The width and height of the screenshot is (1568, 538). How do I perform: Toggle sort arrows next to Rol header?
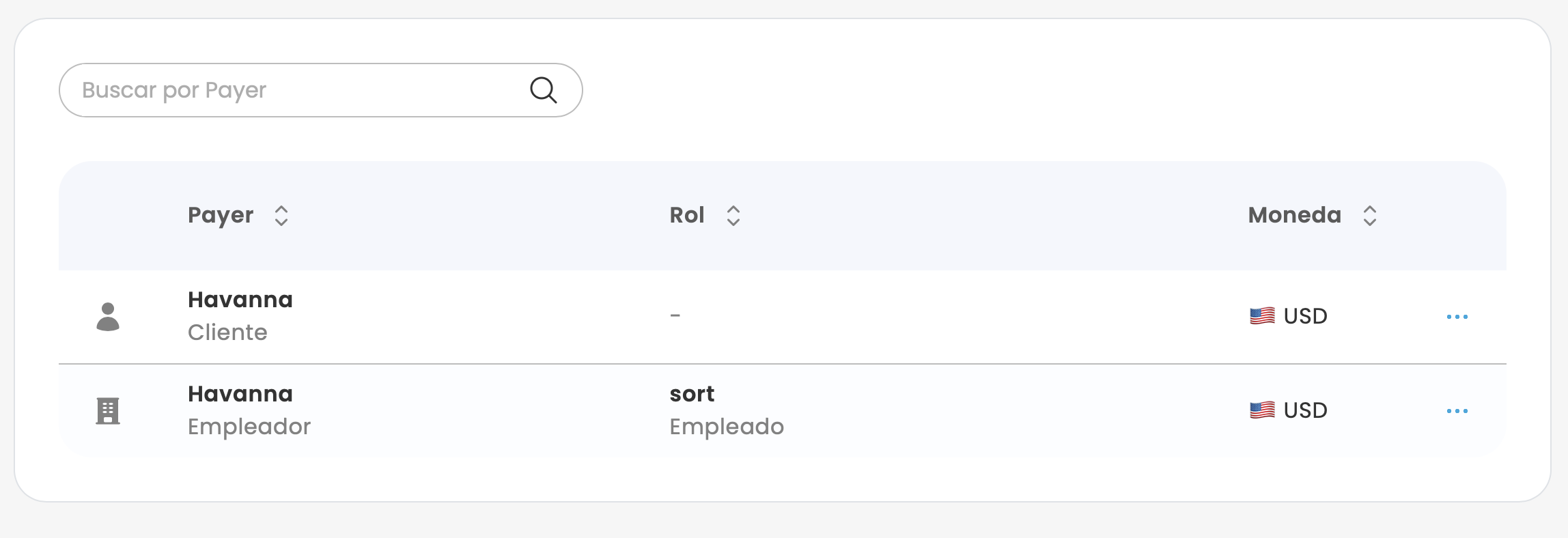[733, 216]
